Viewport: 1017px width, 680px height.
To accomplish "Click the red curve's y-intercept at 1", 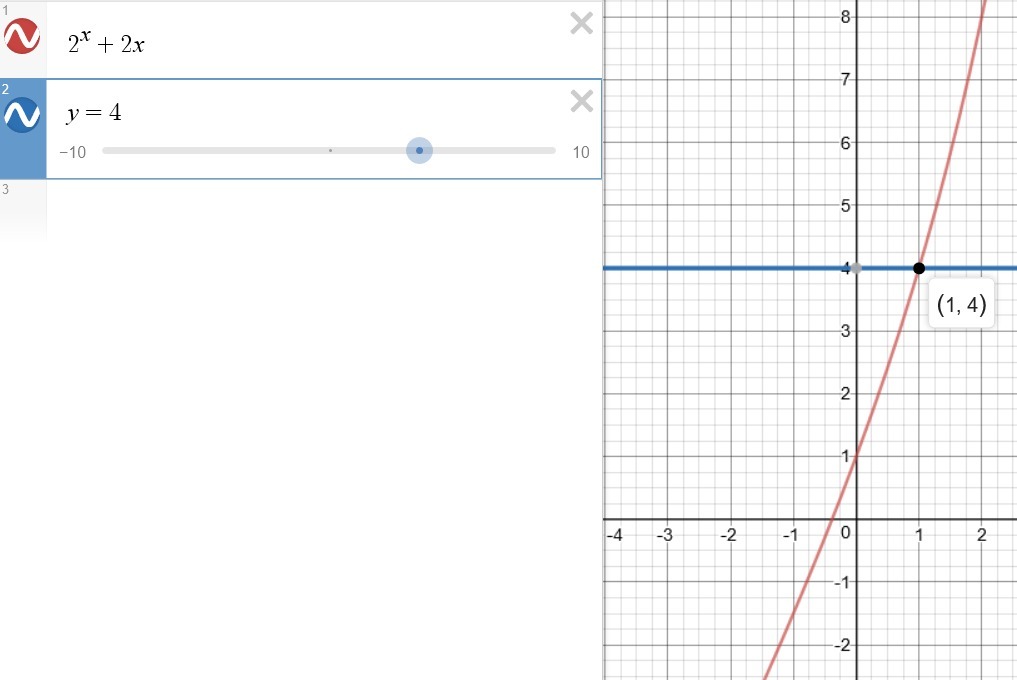I will point(856,457).
